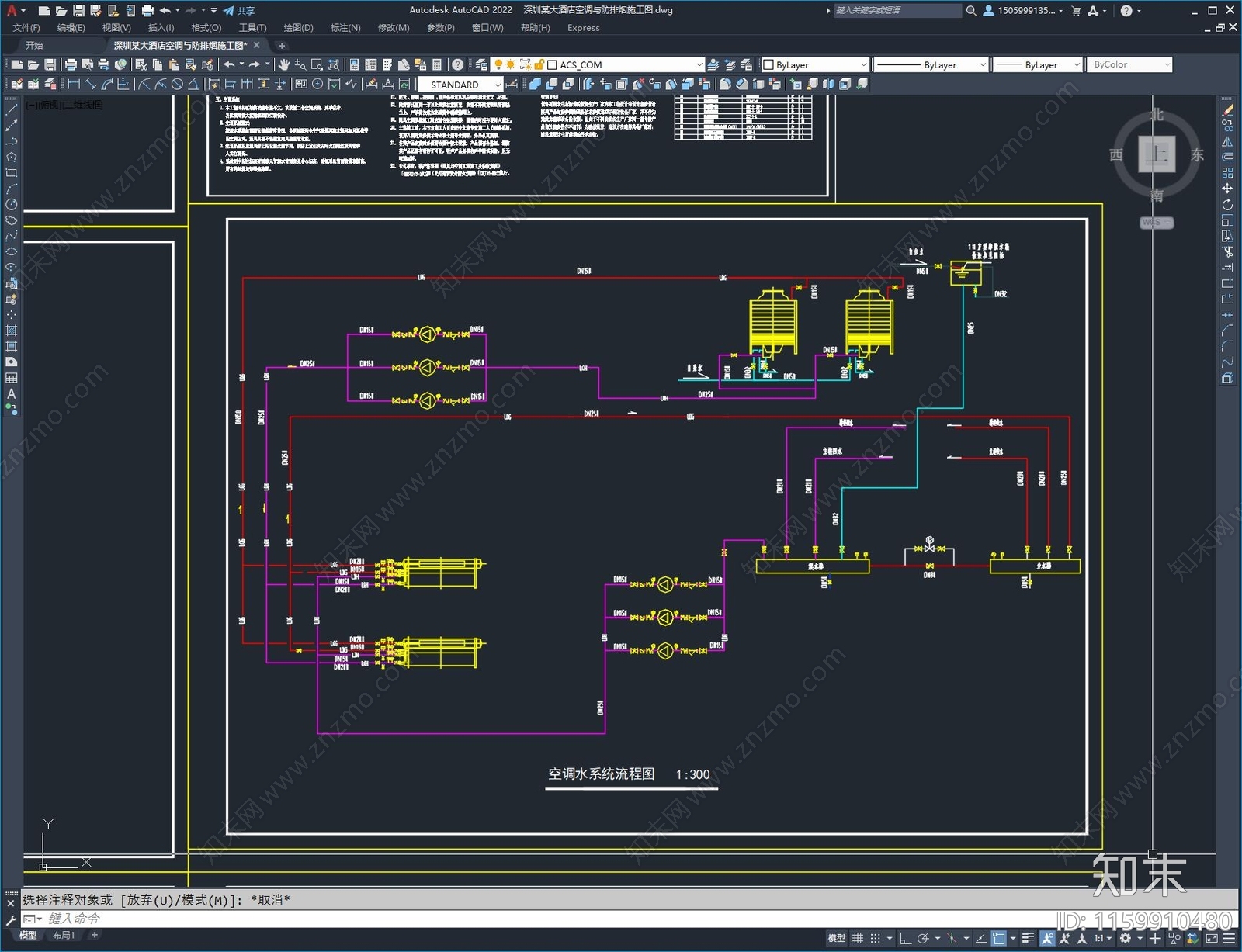The width and height of the screenshot is (1242, 952).
Task: Select the Erase tool in right toolbar
Action: pos(1227,110)
